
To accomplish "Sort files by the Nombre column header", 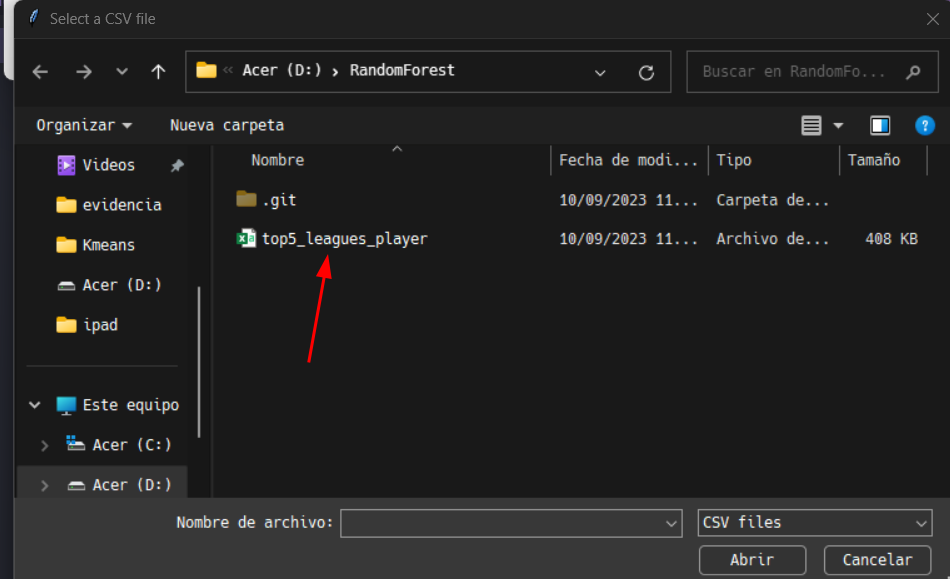I will 278,160.
